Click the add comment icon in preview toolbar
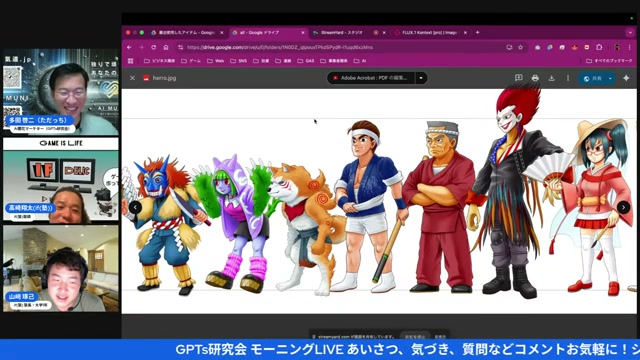Viewport: 640px width, 360px height. (x=518, y=78)
